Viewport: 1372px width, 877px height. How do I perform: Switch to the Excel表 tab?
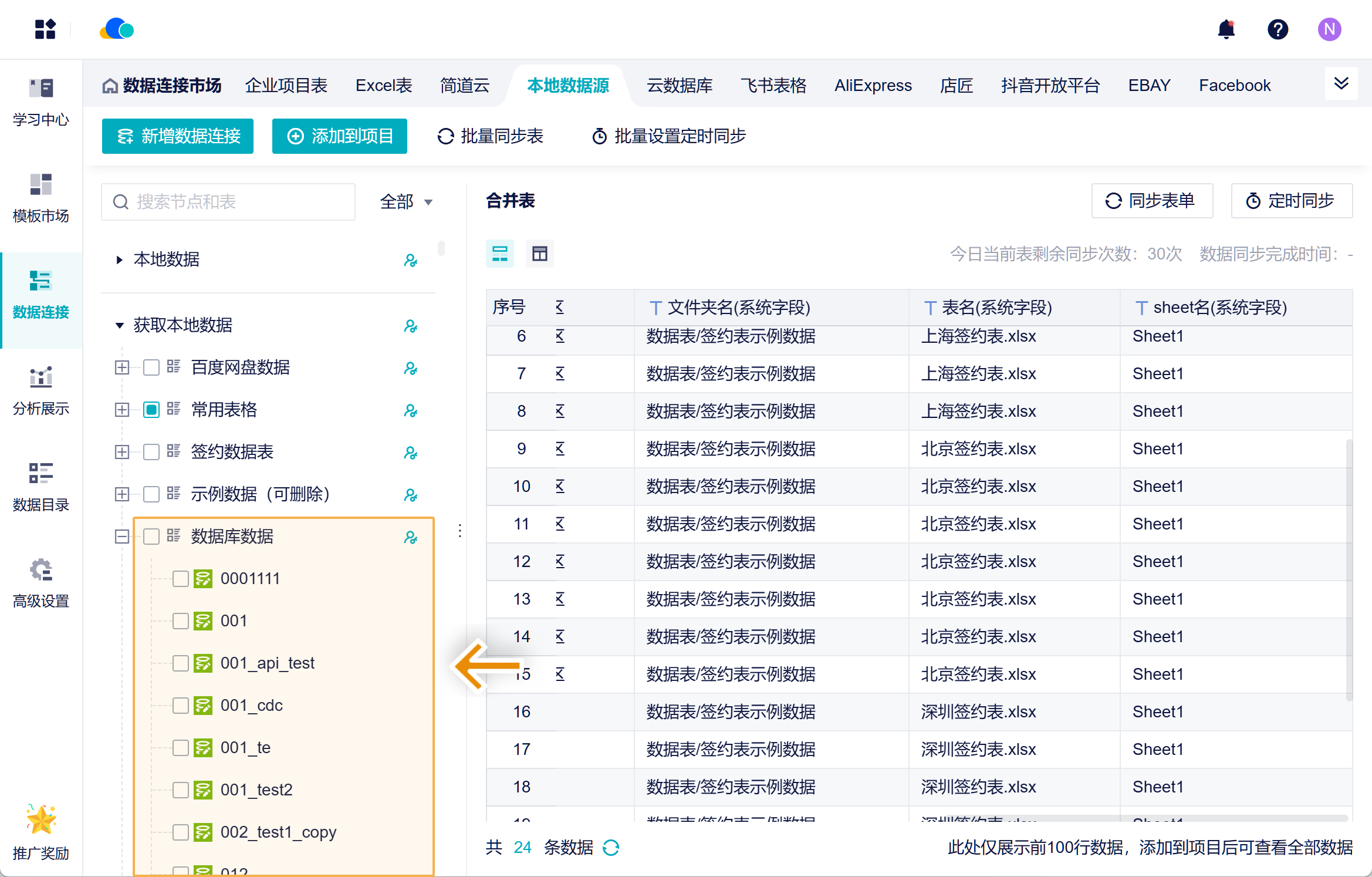coord(383,85)
